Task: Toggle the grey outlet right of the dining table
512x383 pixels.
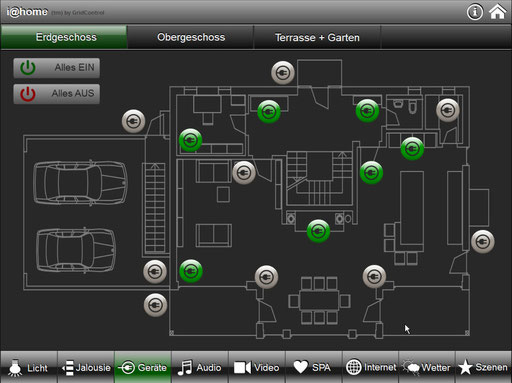Action: (x=374, y=276)
